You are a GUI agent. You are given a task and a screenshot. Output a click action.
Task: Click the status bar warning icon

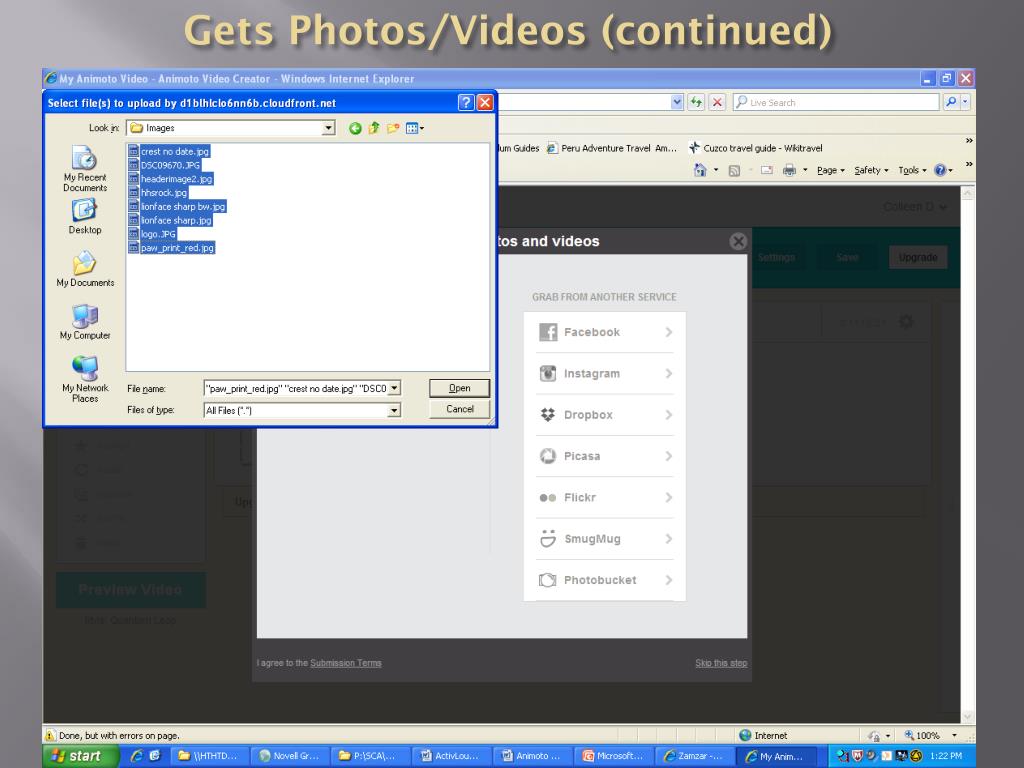[50, 735]
